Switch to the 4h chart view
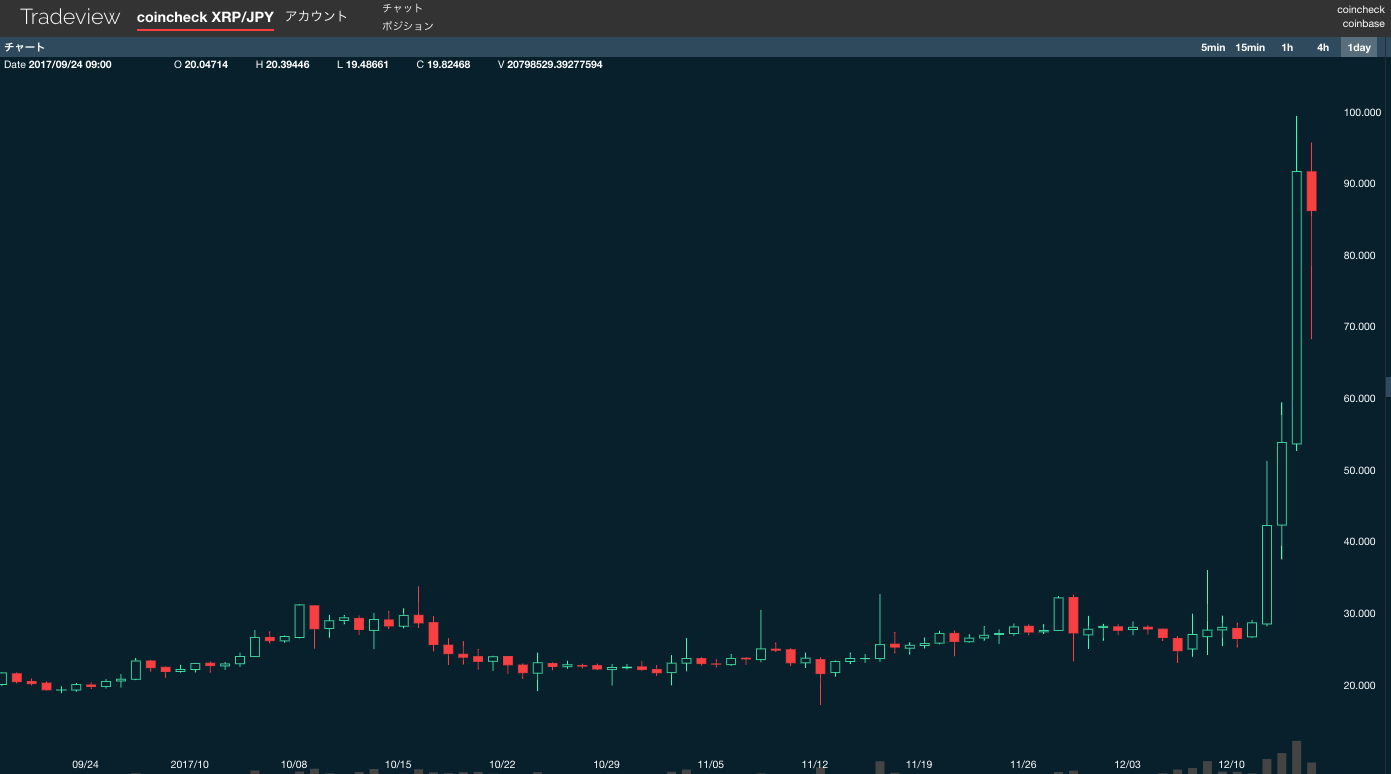Image resolution: width=1391 pixels, height=774 pixels. 1322,46
